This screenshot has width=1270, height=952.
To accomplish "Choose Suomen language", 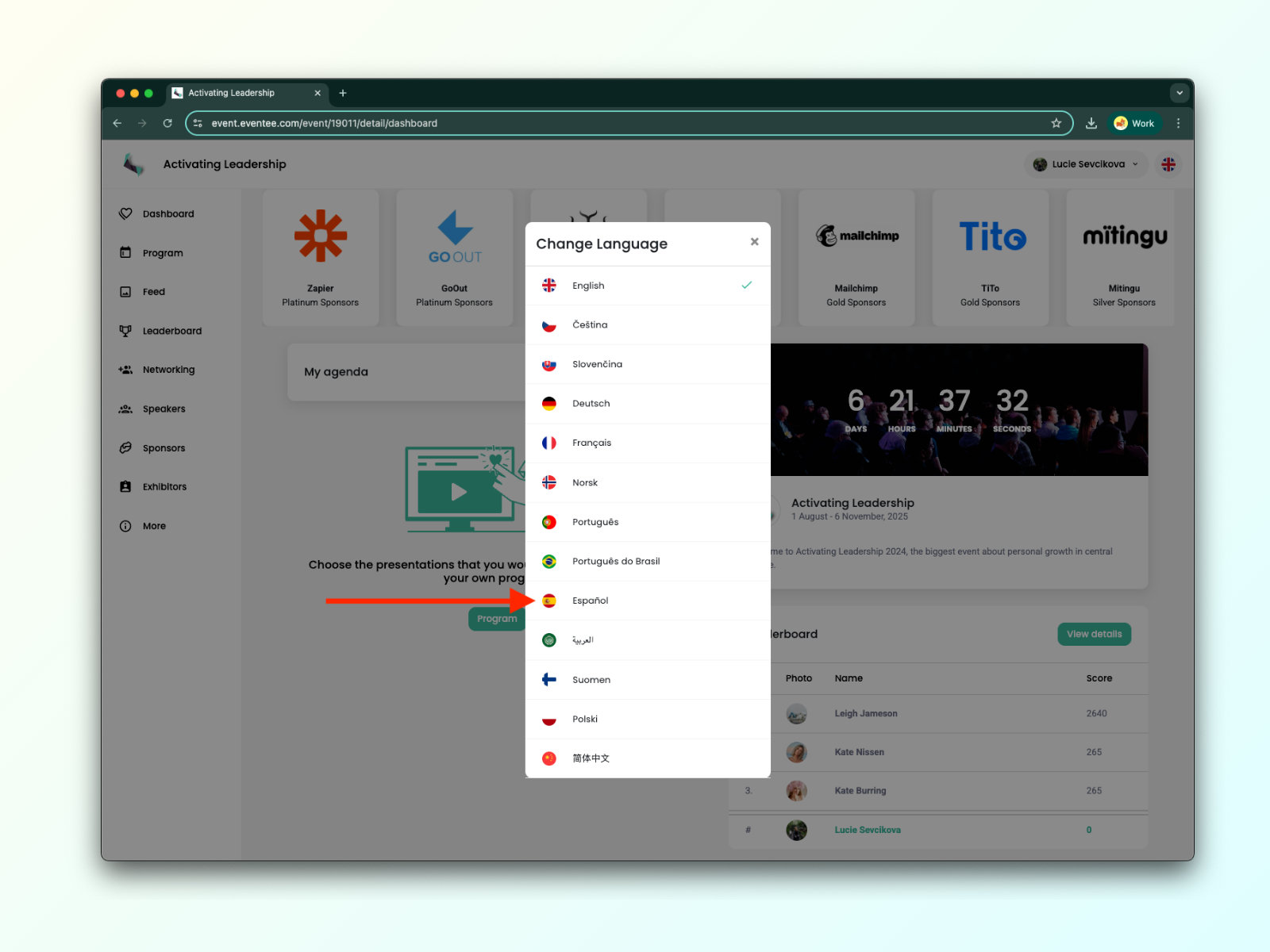I will click(648, 680).
